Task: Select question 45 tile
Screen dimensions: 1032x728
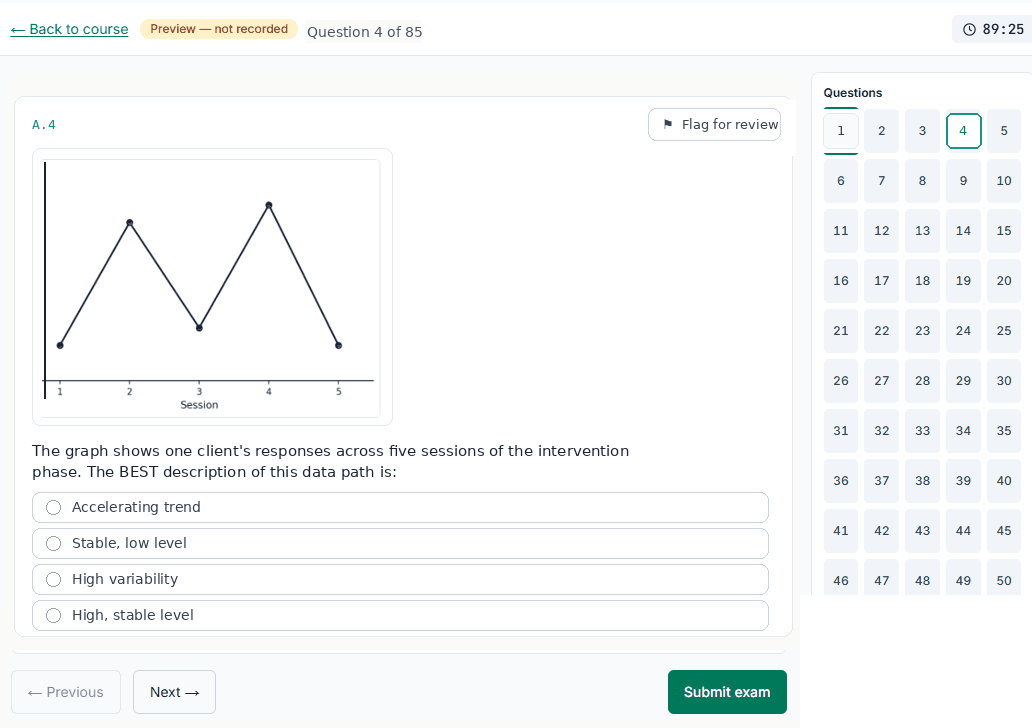Action: point(1004,531)
